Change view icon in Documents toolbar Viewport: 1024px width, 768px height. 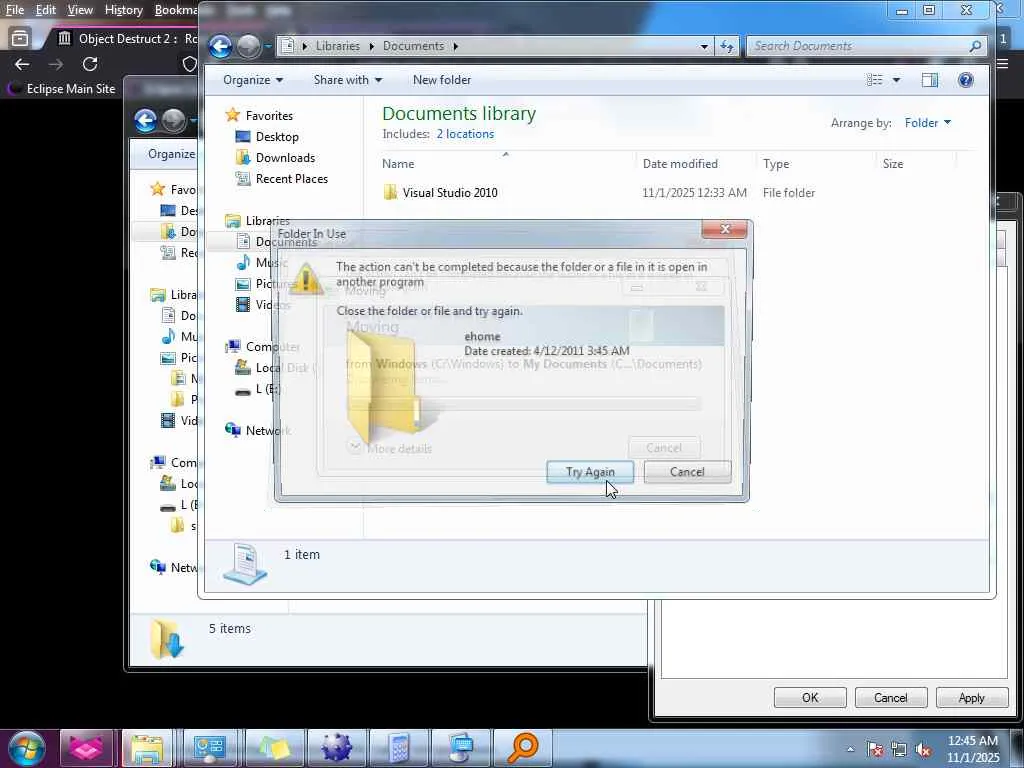[874, 80]
